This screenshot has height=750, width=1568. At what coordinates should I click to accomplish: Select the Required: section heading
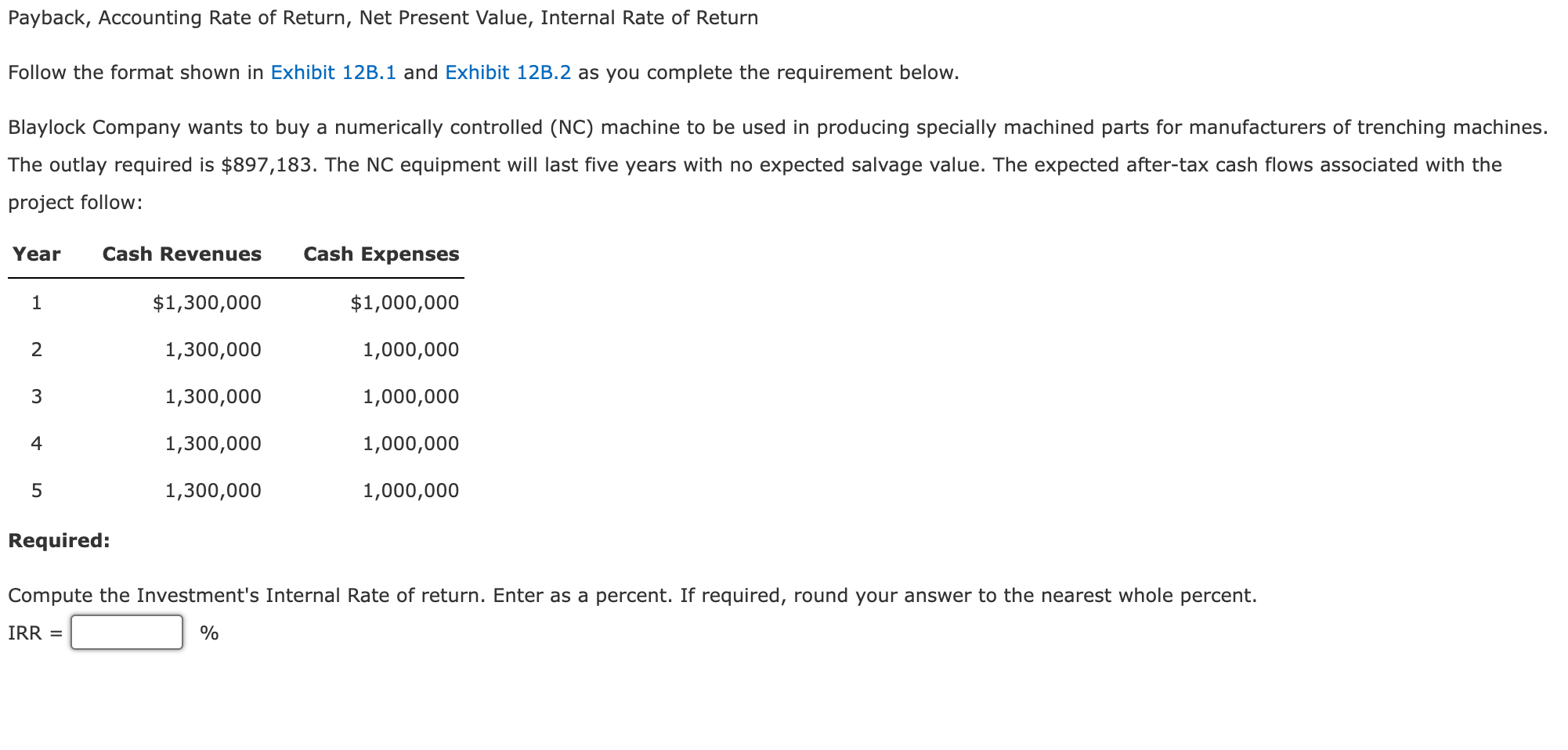coord(57,539)
